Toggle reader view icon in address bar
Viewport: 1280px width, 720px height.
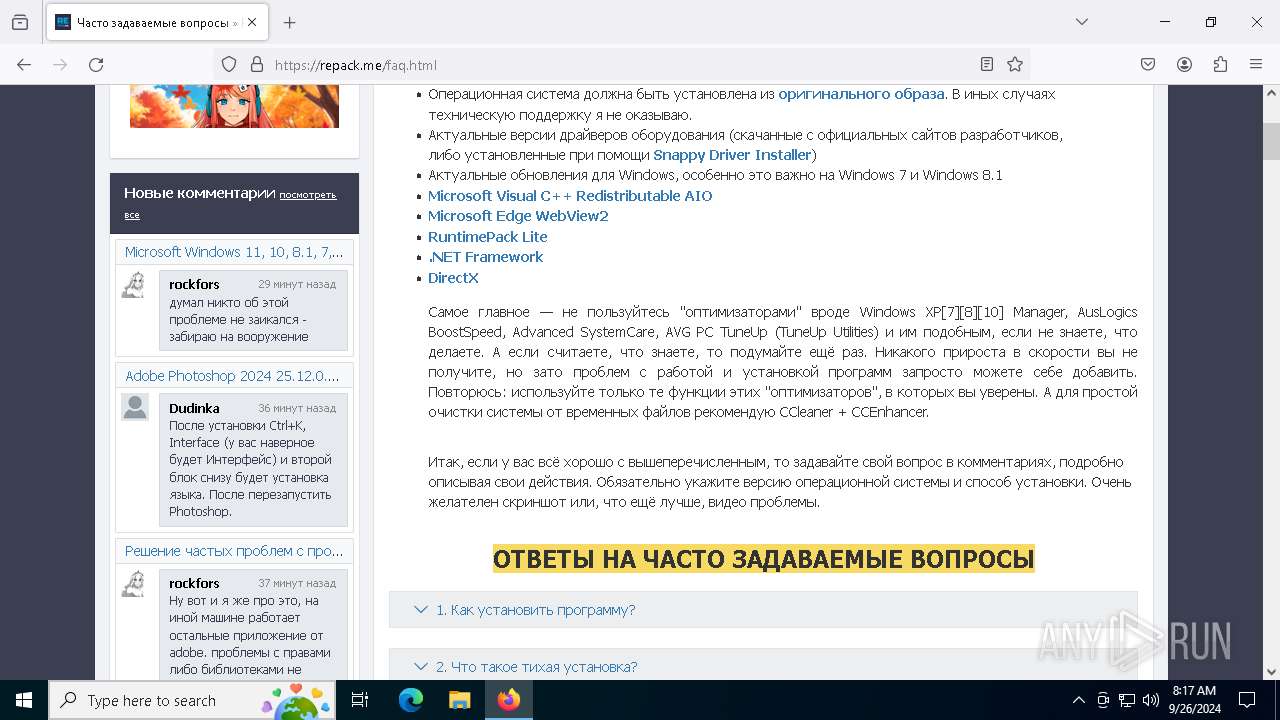(986, 64)
